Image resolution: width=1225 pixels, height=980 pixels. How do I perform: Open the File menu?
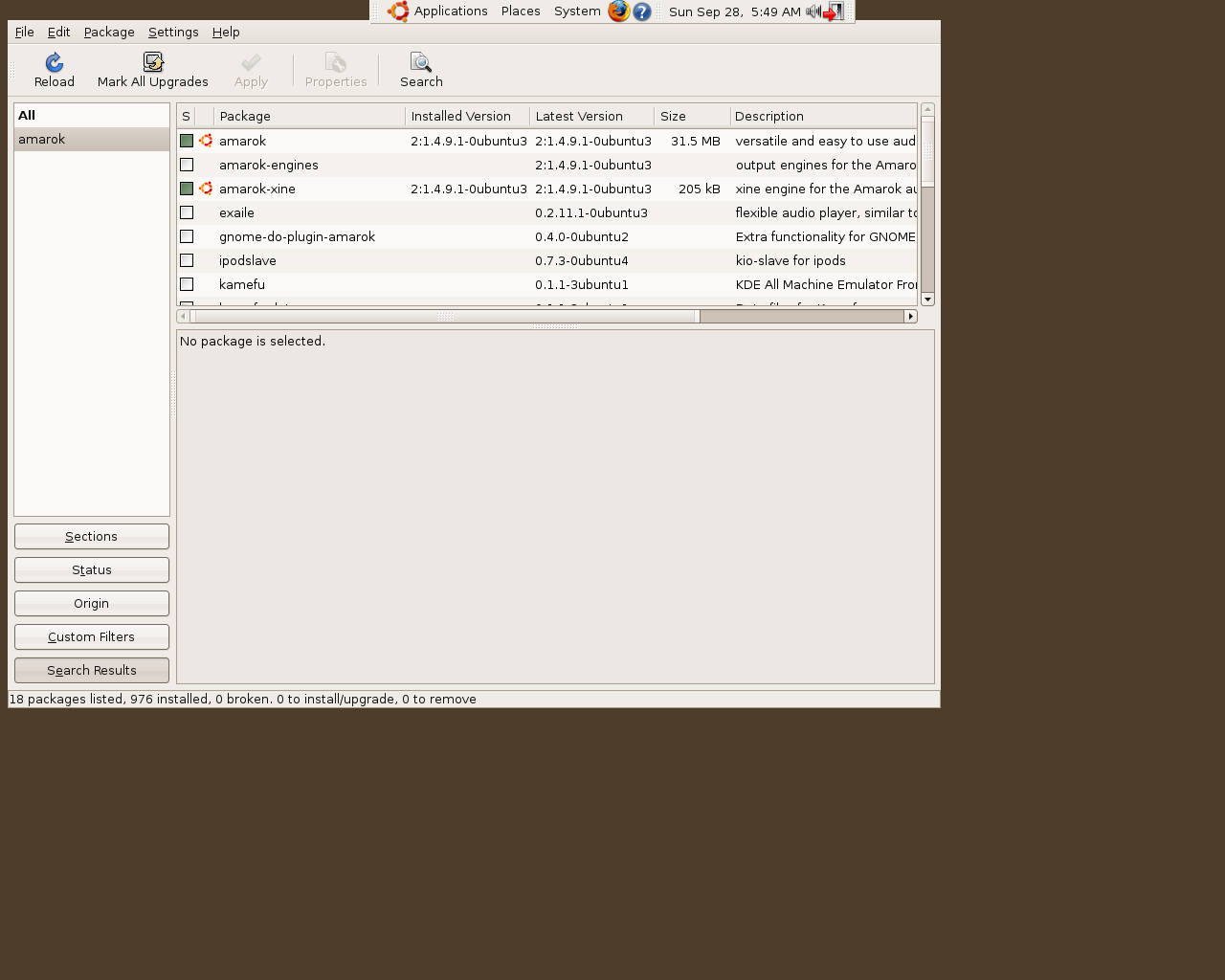25,32
